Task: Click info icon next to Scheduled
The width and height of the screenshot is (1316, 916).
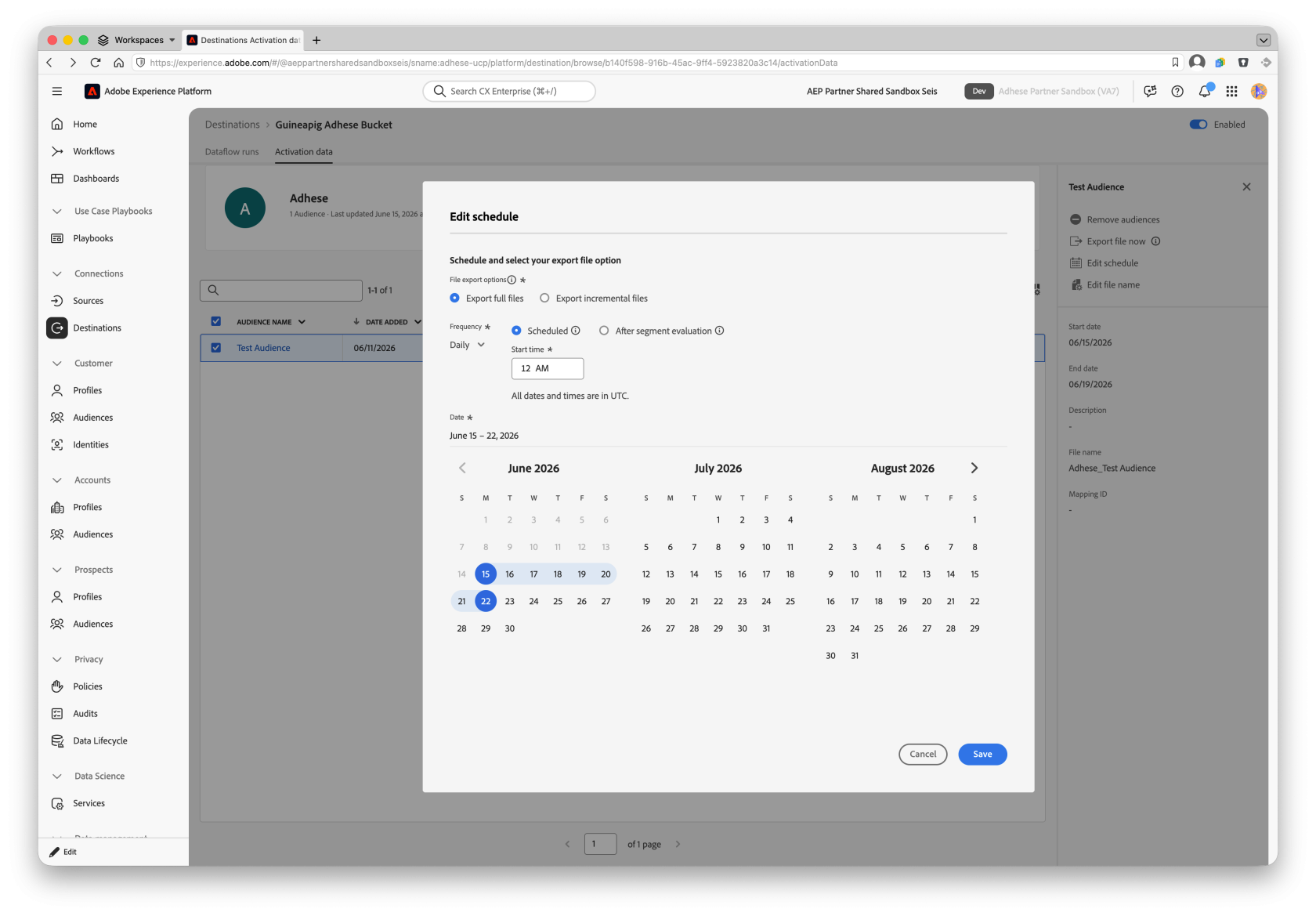Action: [x=575, y=331]
